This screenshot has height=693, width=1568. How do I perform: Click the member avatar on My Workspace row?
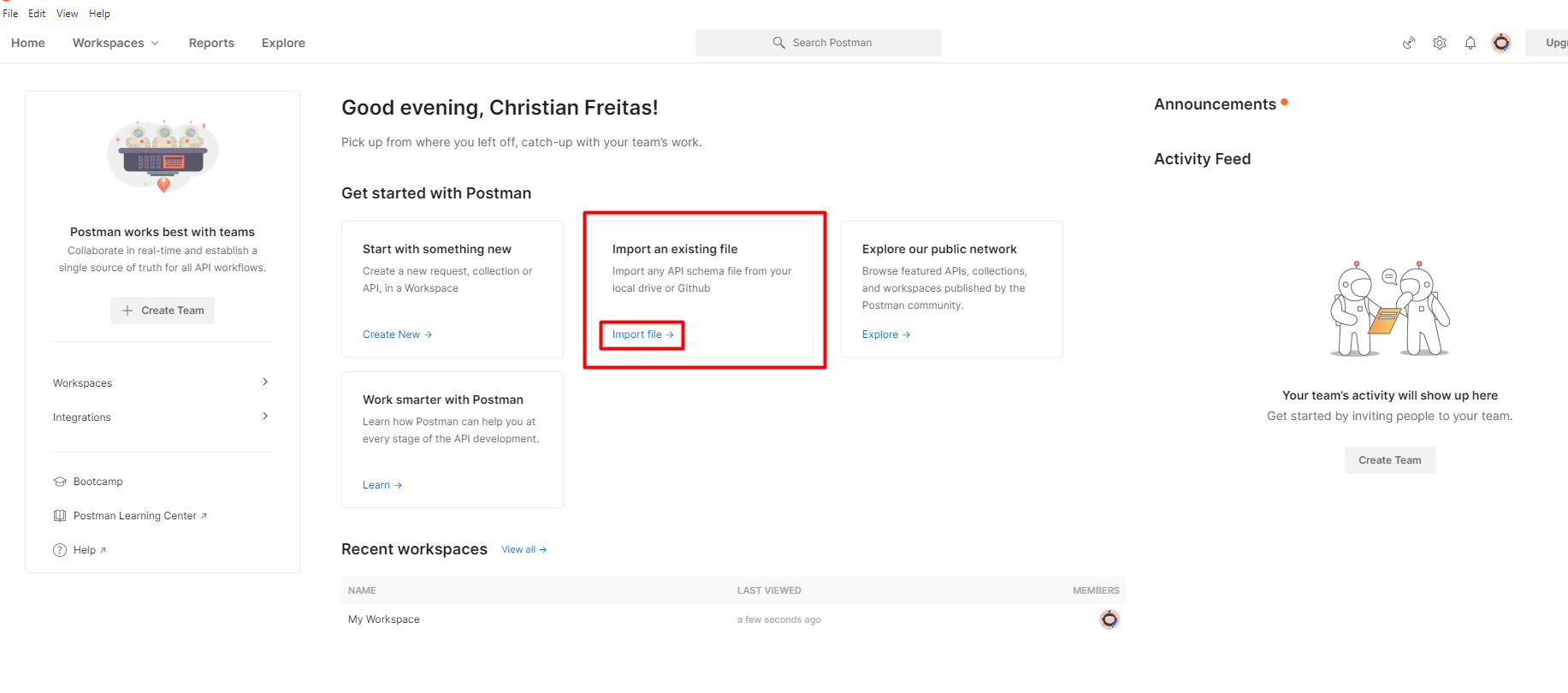[x=1109, y=619]
